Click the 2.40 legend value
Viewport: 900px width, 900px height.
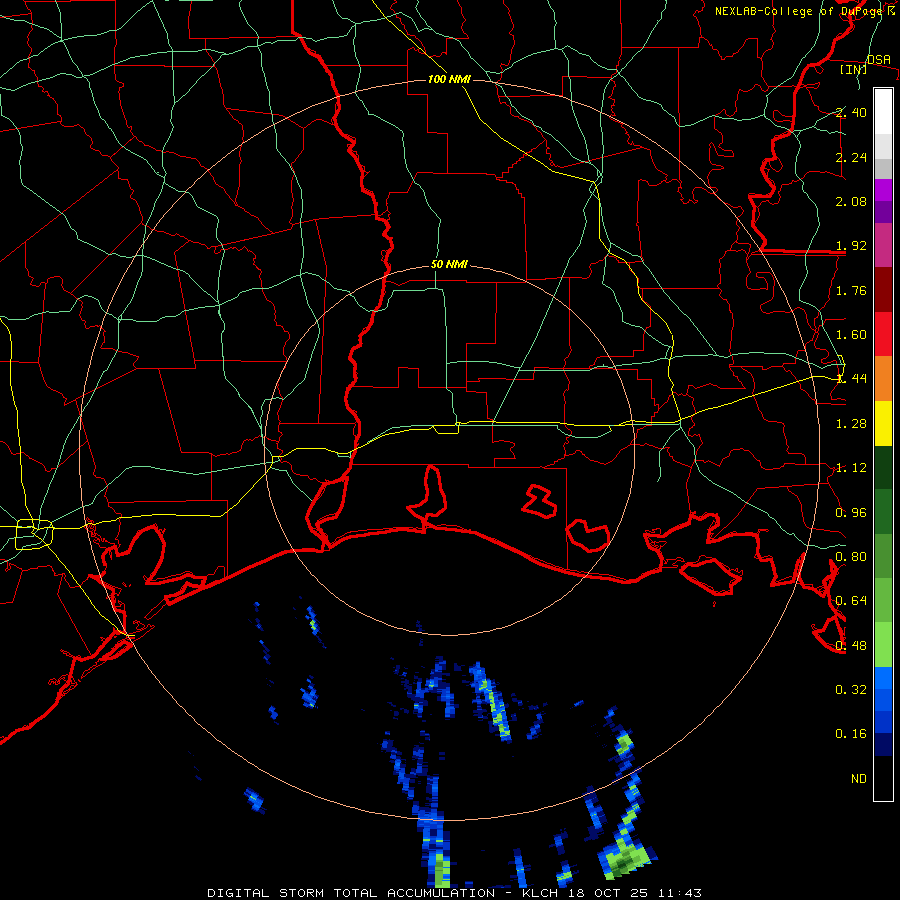click(x=851, y=112)
